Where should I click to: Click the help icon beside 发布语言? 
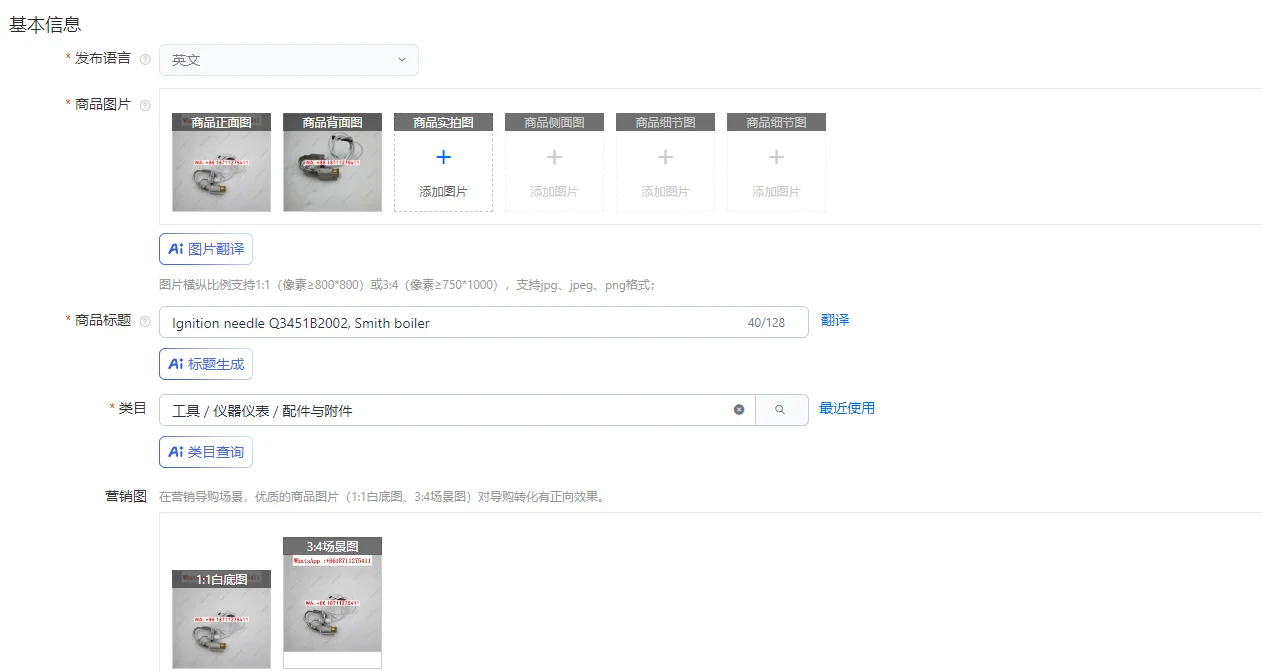[x=145, y=59]
